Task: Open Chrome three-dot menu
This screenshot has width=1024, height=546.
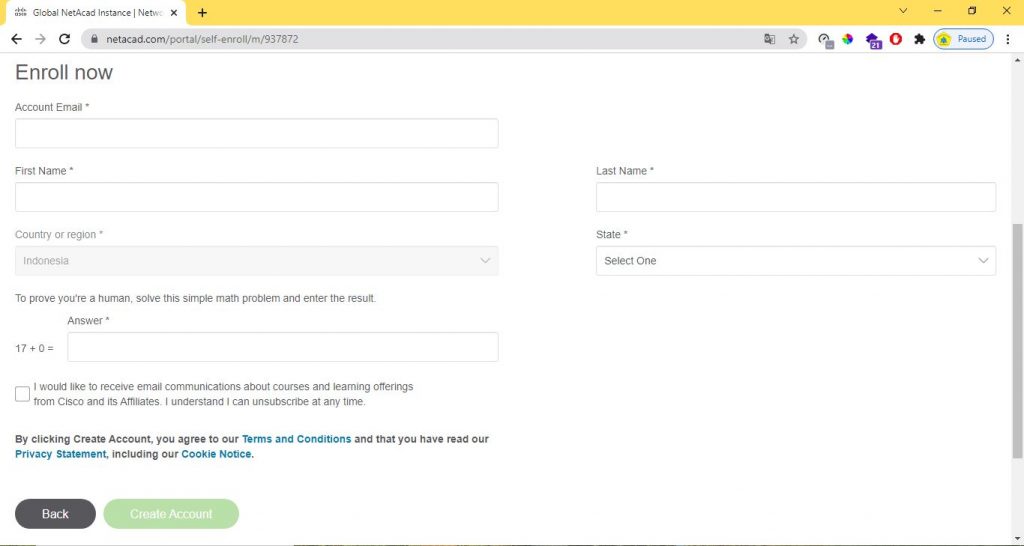Action: pos(1008,39)
